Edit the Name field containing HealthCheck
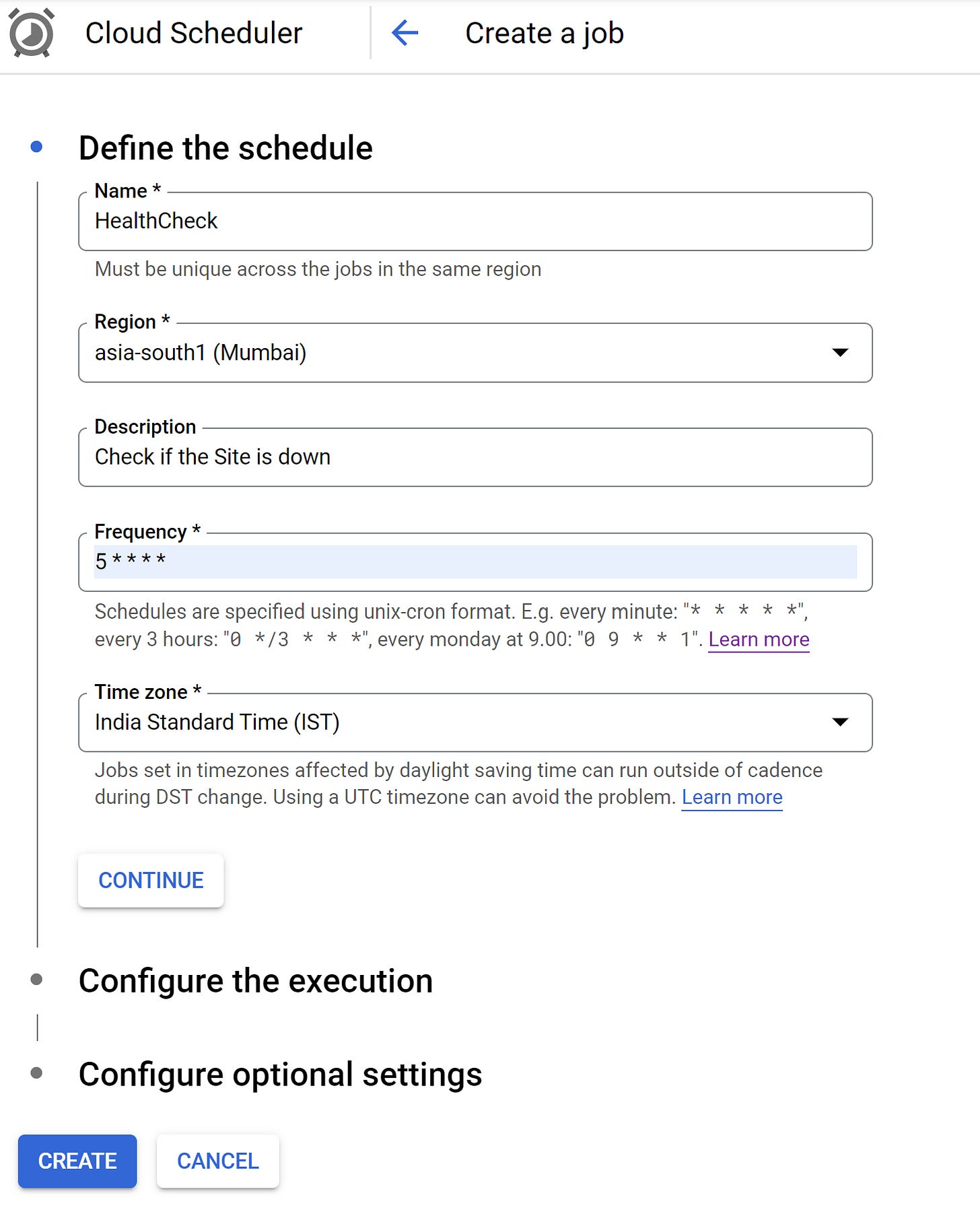Image resolution: width=980 pixels, height=1216 pixels. coord(475,222)
